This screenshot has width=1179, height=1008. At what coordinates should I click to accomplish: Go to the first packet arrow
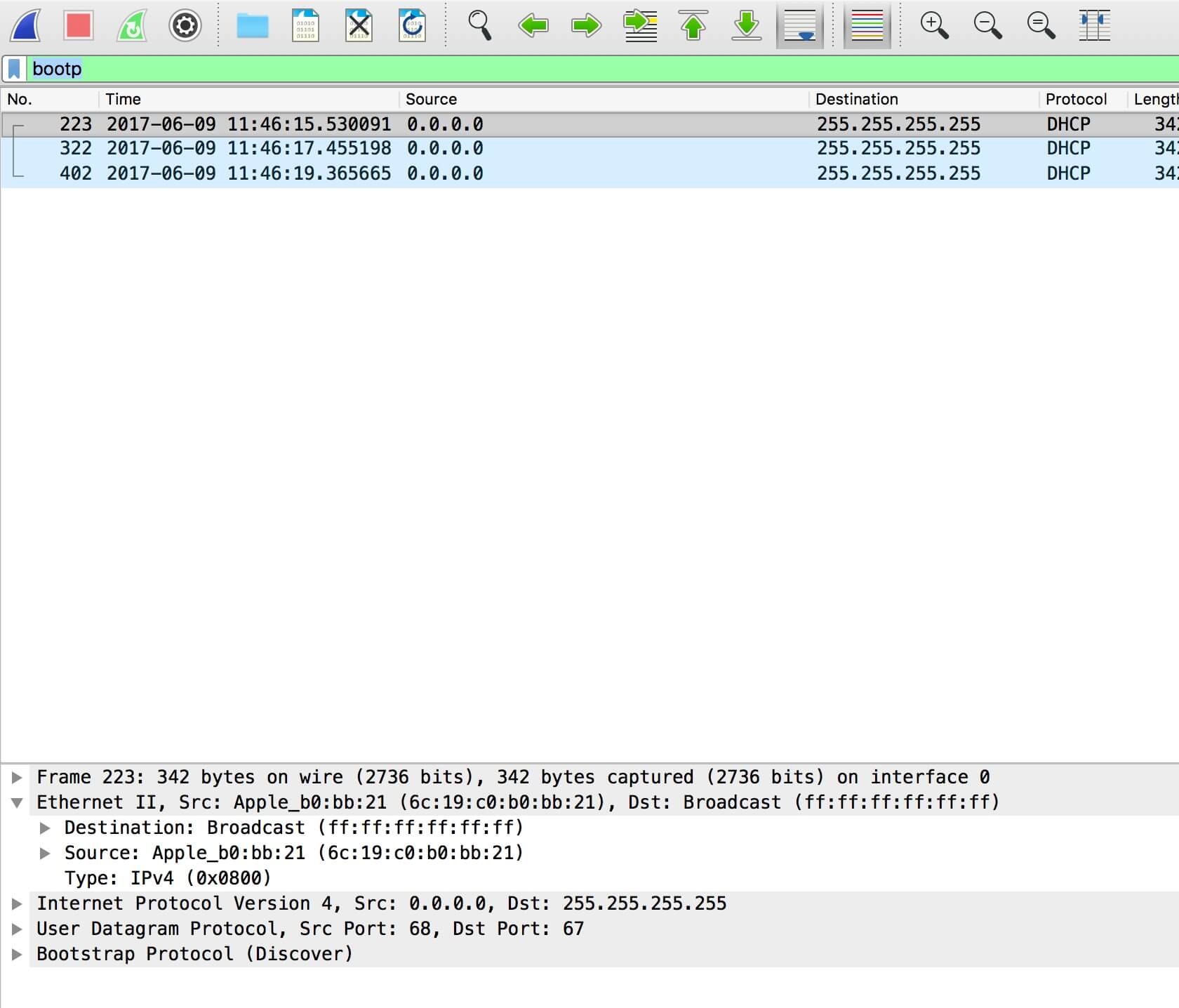(693, 25)
